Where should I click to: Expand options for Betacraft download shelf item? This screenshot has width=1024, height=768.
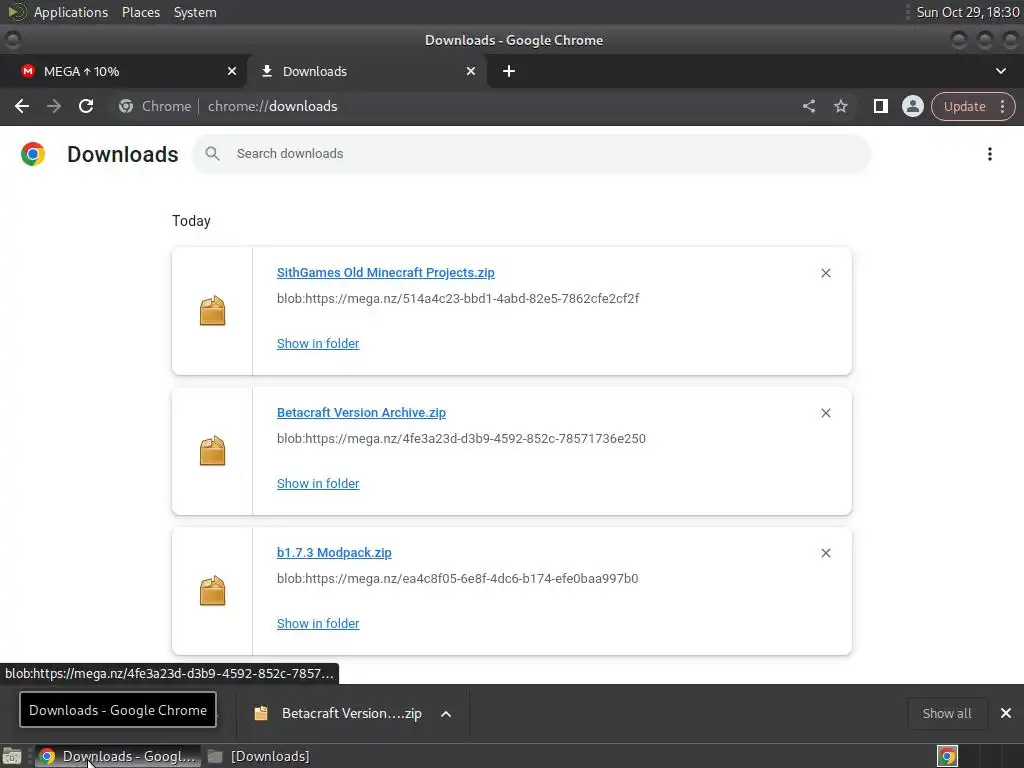(x=446, y=714)
